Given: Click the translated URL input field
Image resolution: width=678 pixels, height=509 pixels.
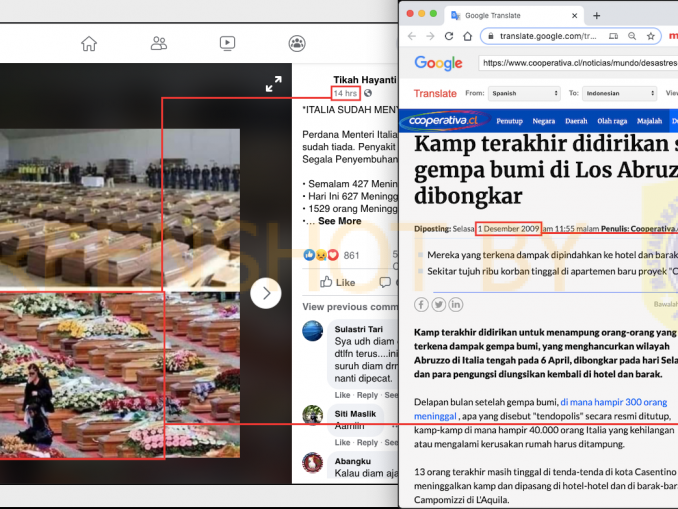Looking at the screenshot, I should (x=578, y=63).
